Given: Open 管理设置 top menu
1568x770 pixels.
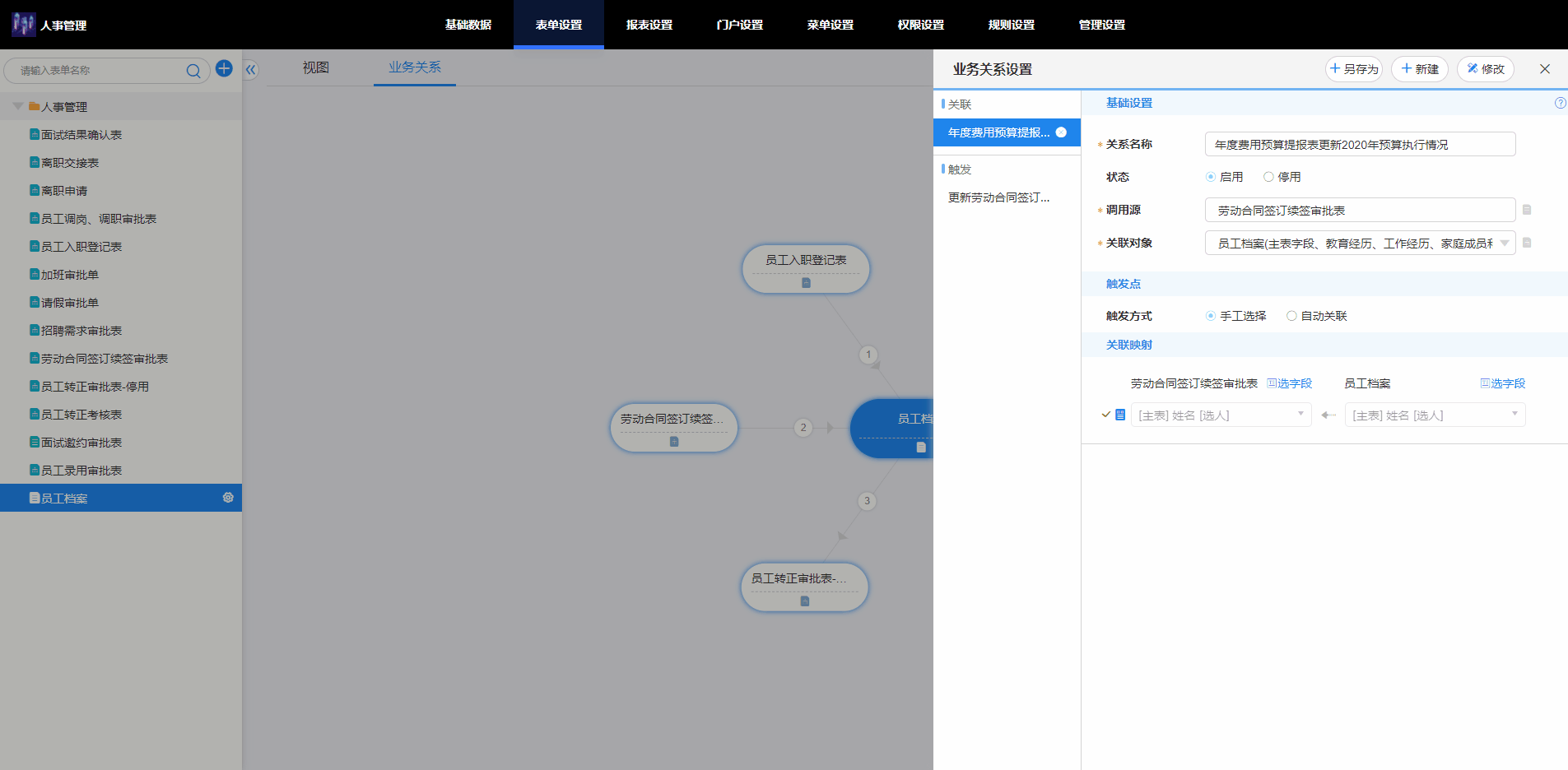Looking at the screenshot, I should click(1102, 25).
